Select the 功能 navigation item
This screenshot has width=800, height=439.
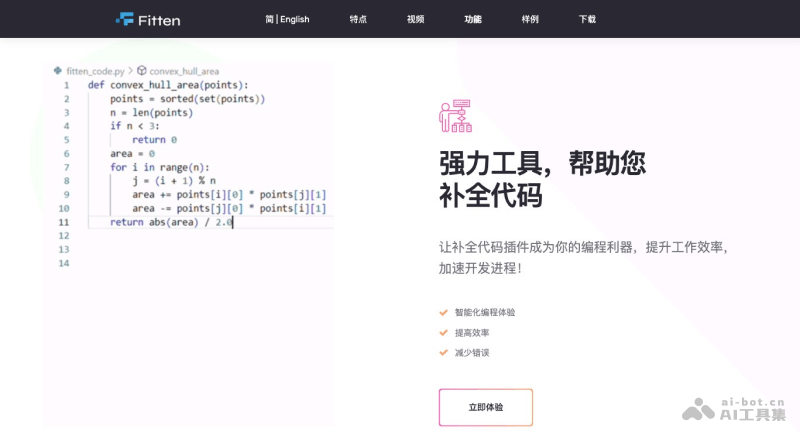(x=473, y=19)
